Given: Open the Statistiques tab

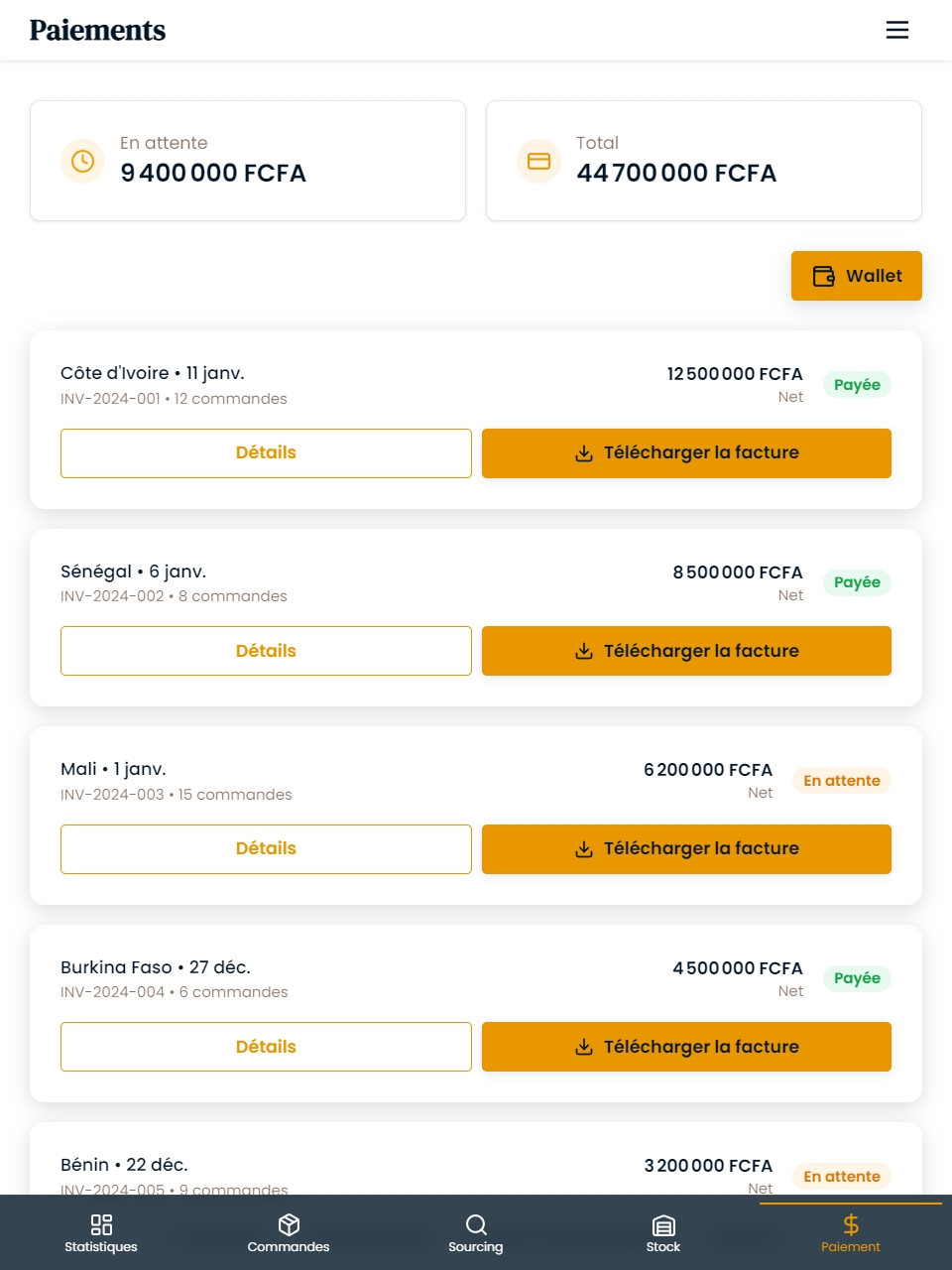Looking at the screenshot, I should click(x=101, y=1233).
